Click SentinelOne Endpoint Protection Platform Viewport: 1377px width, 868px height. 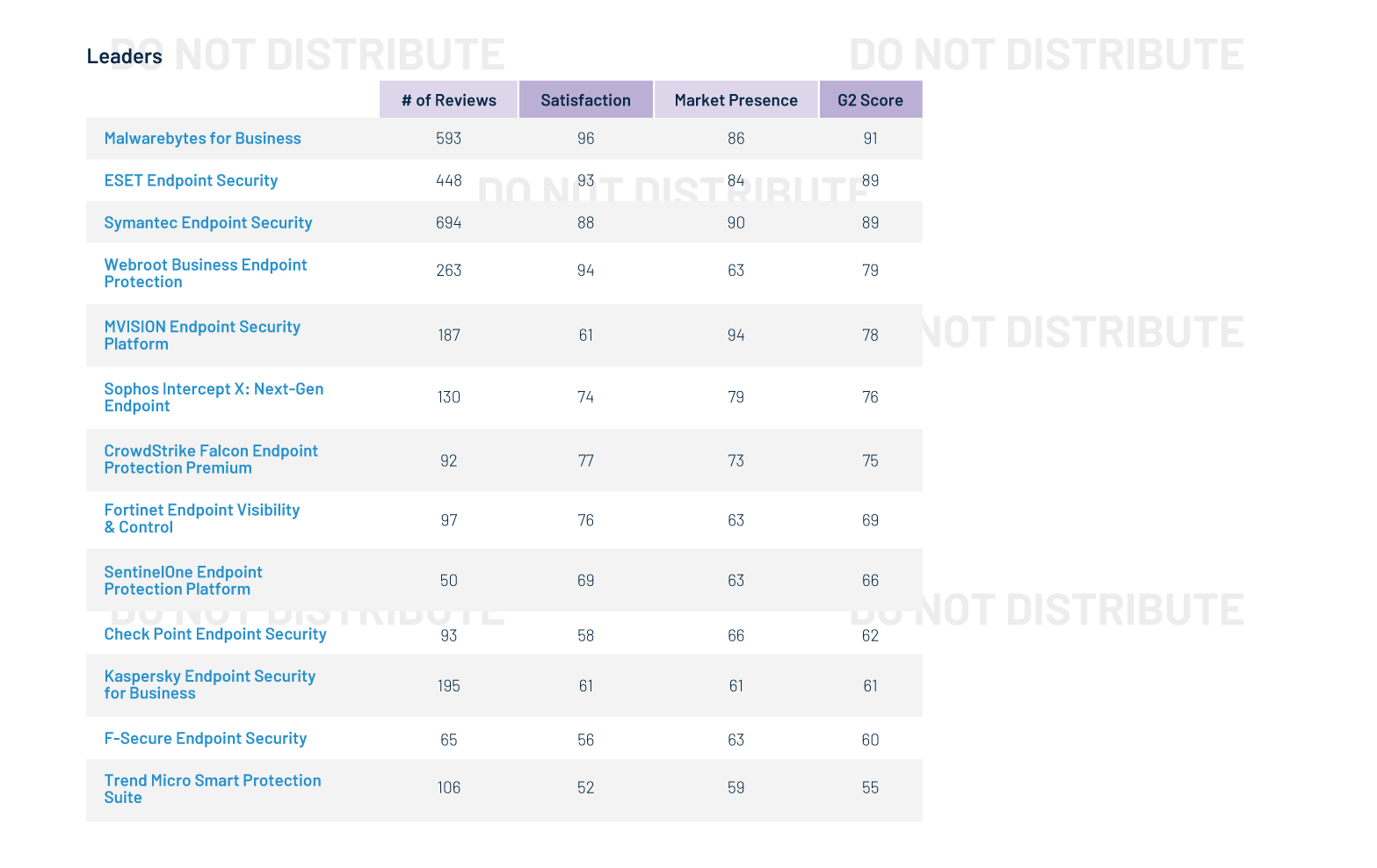183,580
